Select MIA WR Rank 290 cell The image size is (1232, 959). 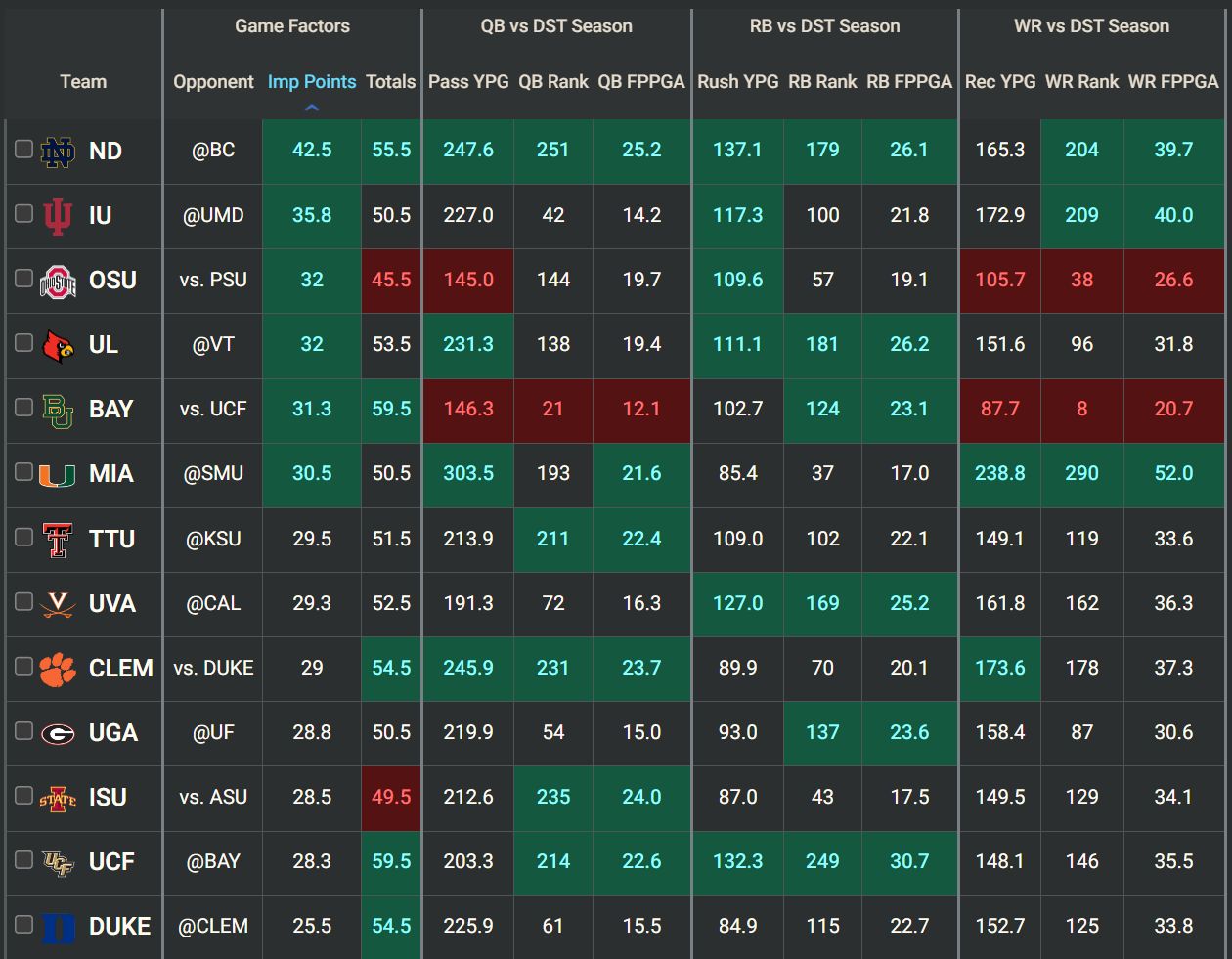tap(1081, 474)
